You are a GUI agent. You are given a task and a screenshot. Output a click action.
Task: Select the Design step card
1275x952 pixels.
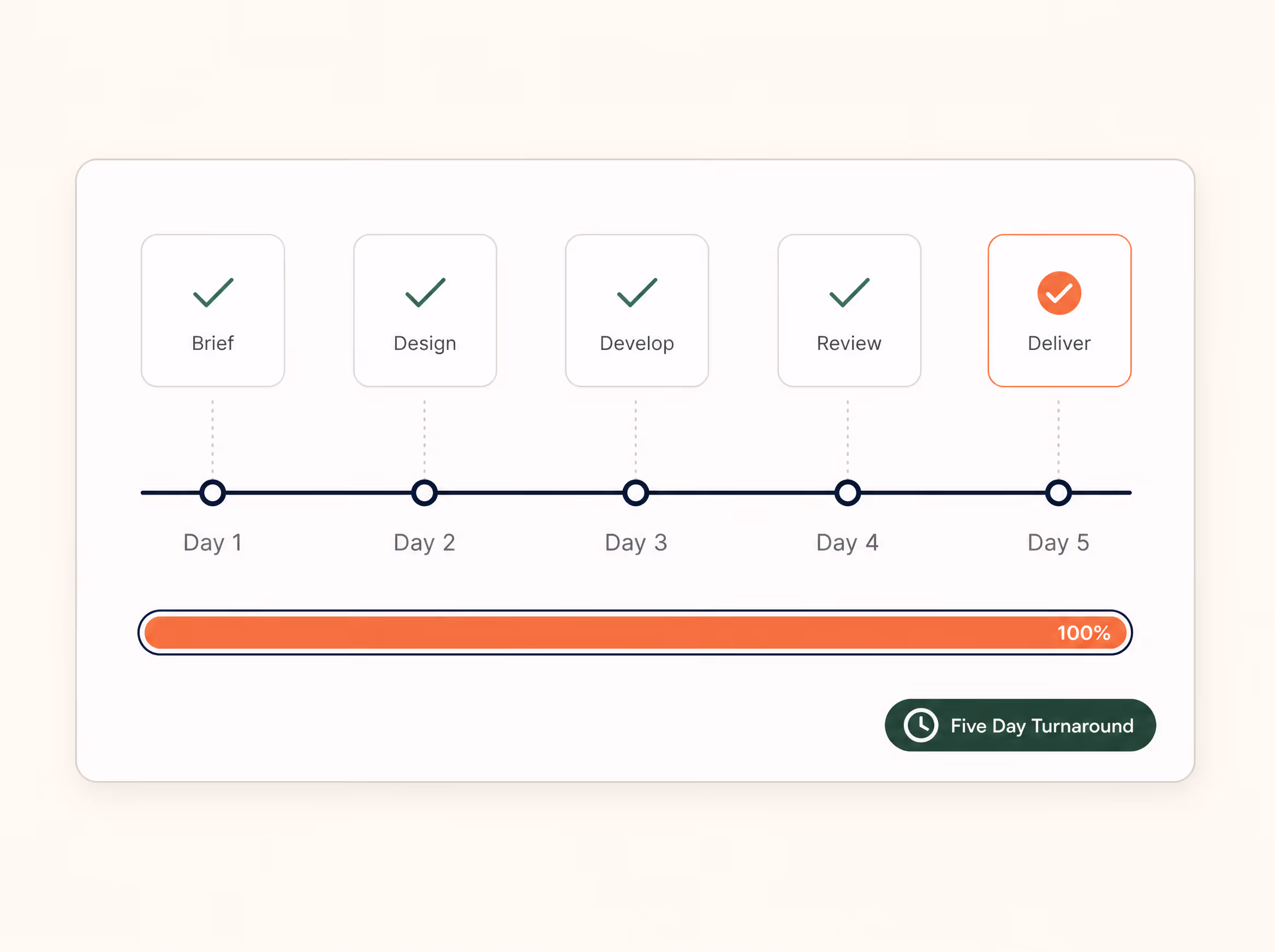point(425,311)
